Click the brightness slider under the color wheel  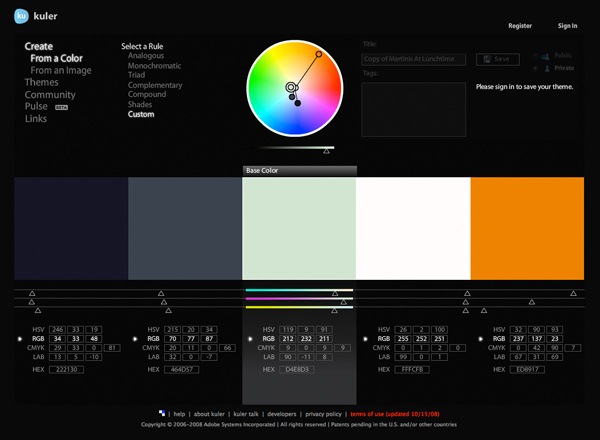click(327, 149)
